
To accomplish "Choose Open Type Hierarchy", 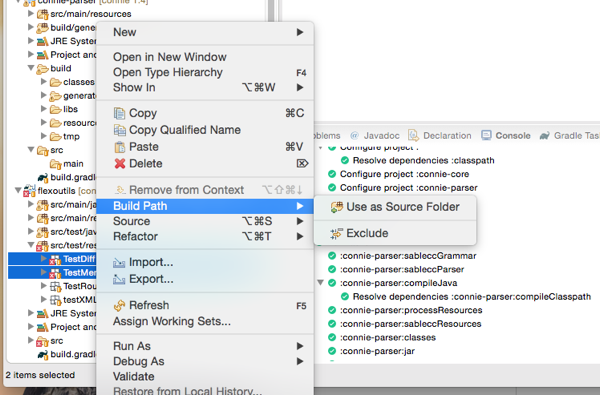I will pyautogui.click(x=205, y=72).
